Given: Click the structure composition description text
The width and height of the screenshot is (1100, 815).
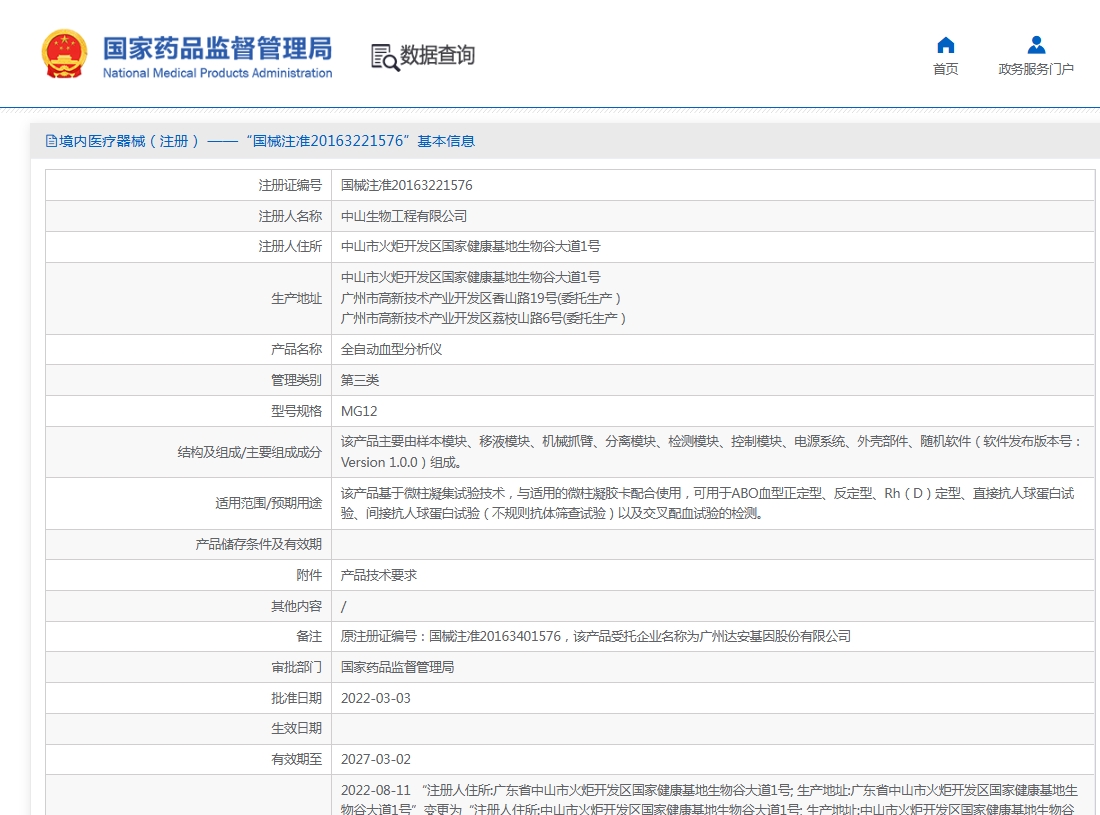Looking at the screenshot, I should [711, 452].
